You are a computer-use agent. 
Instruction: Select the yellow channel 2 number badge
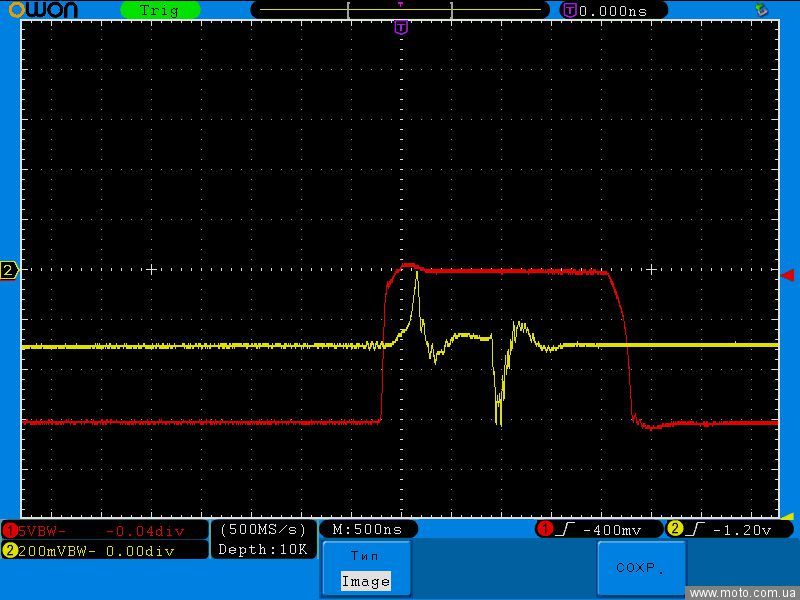(10, 550)
